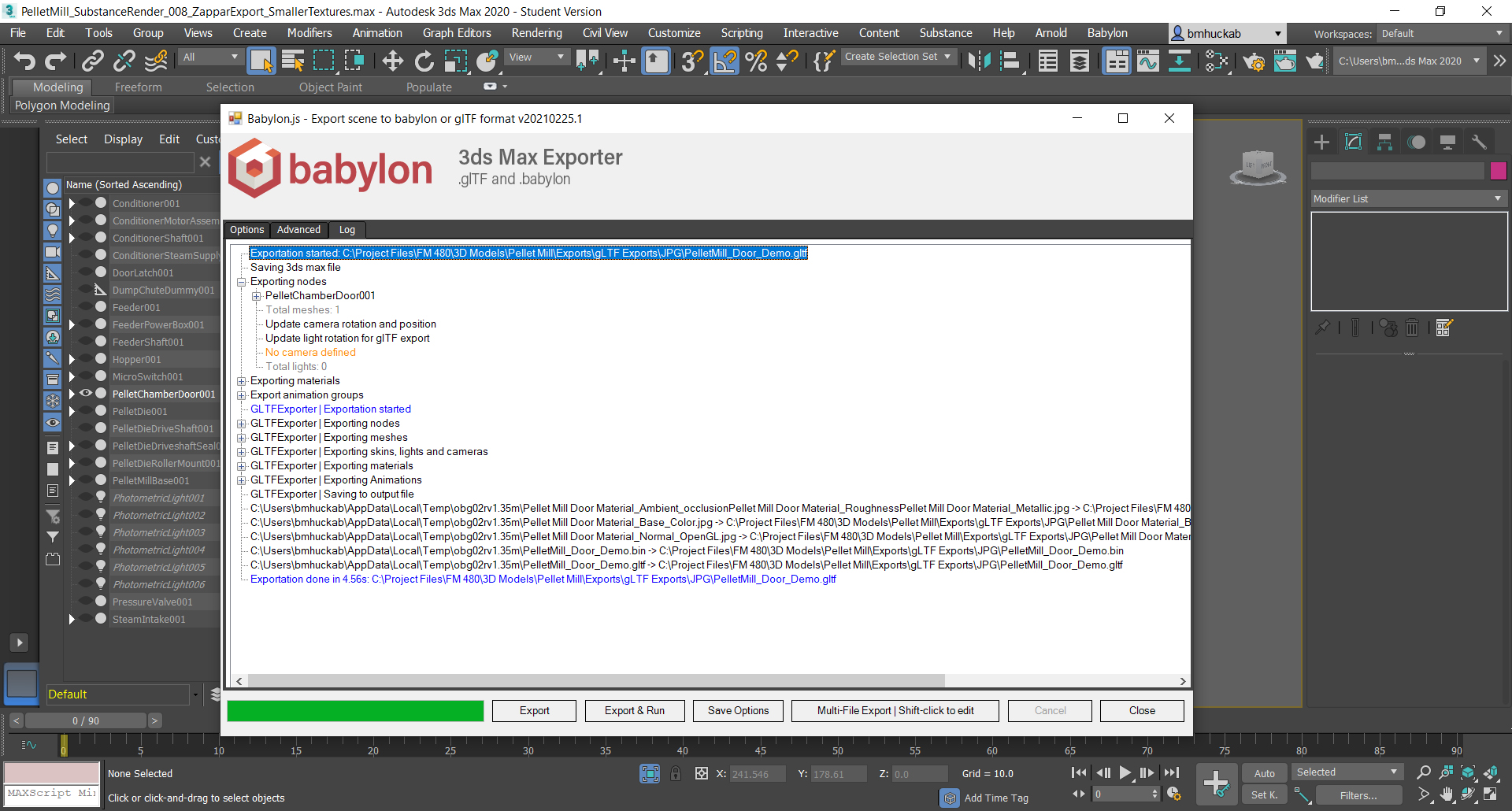Screen dimensions: 1512x811
Task: Activate the Select Object tool
Action: pos(261,61)
